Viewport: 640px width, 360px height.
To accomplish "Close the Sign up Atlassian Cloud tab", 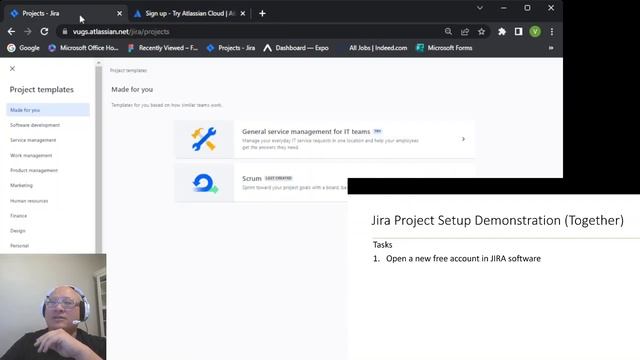I will (x=243, y=13).
